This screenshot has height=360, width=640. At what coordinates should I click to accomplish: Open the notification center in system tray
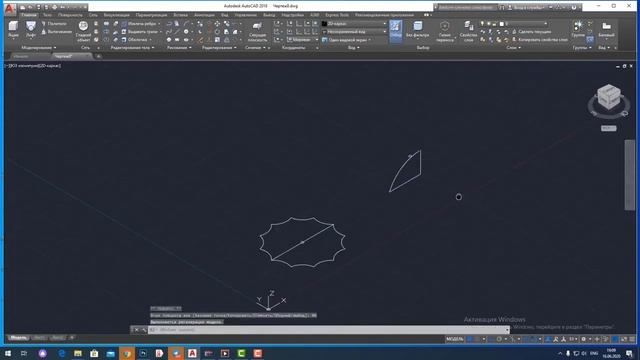point(630,353)
